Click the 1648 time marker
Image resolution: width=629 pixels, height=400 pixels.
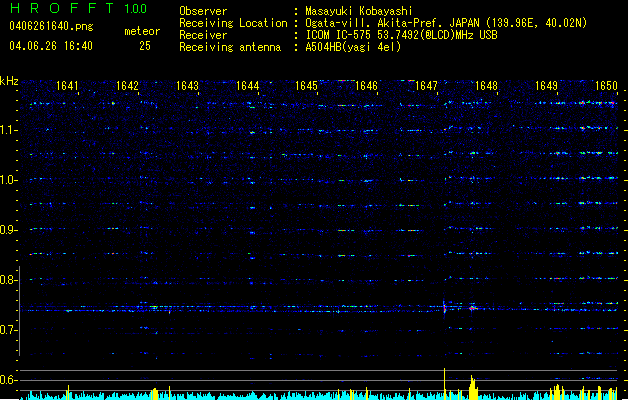pos(486,85)
